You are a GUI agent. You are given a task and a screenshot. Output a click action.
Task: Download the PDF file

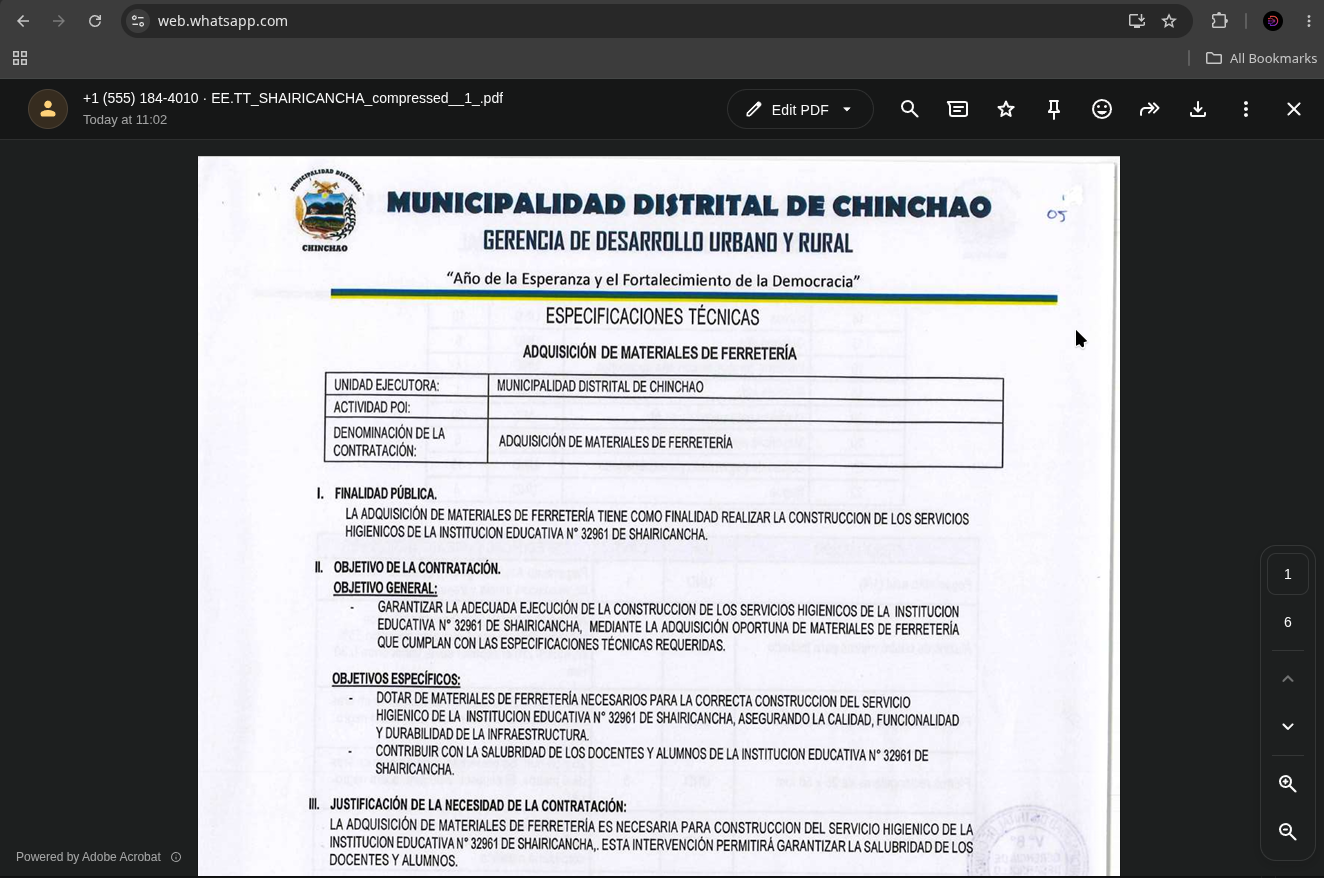1198,109
